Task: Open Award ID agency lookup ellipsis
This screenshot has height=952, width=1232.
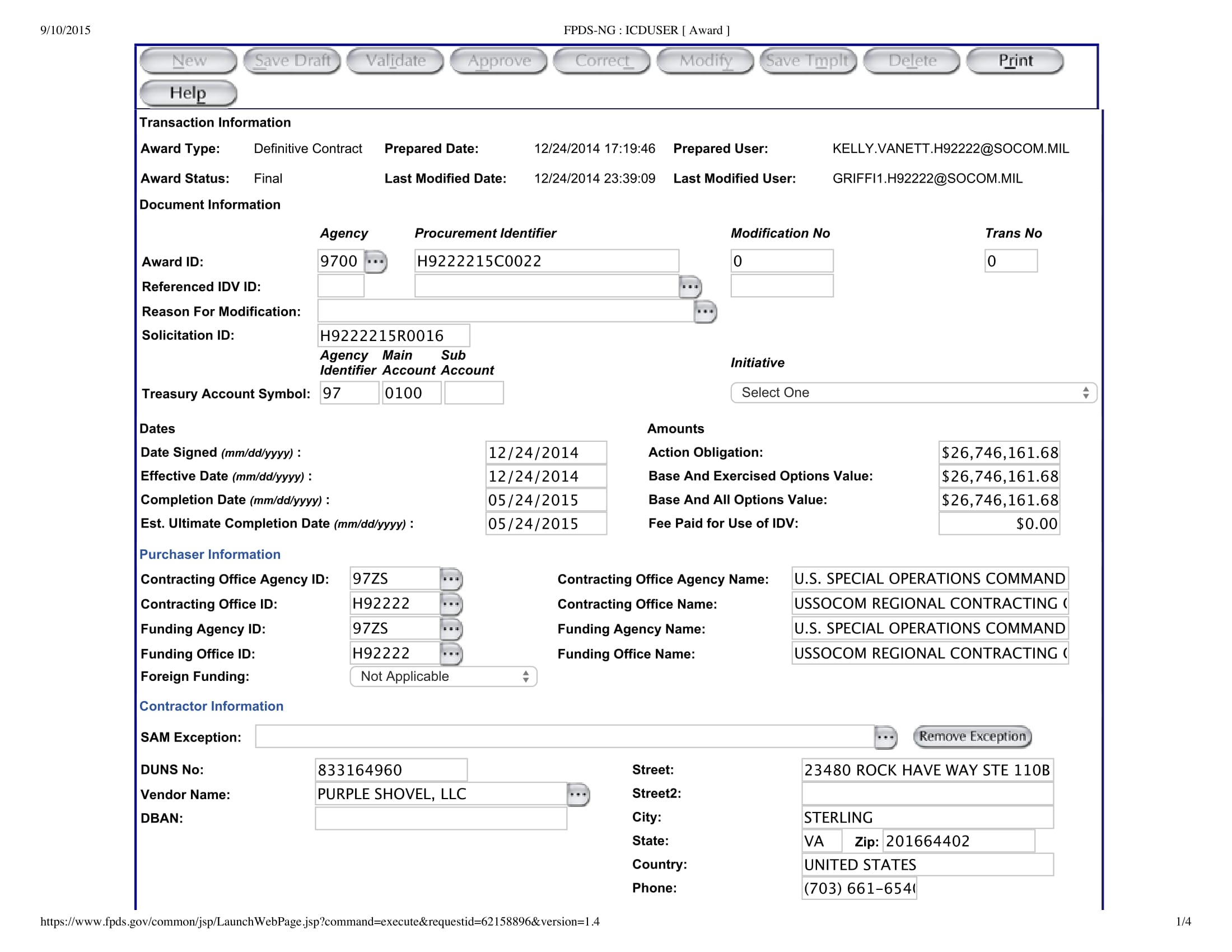Action: click(x=375, y=262)
